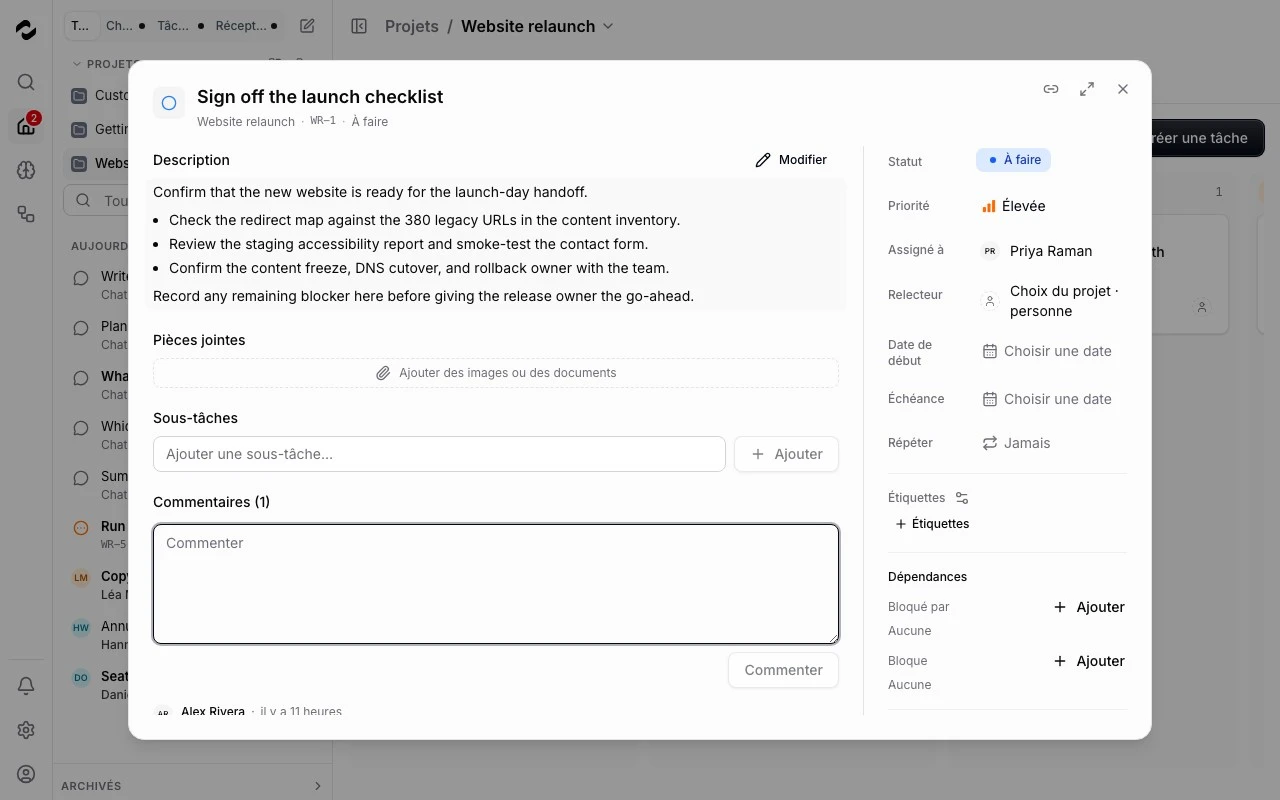Open label settings icon next to Étiquettes heading
Image resolution: width=1280 pixels, height=800 pixels.
pos(962,498)
